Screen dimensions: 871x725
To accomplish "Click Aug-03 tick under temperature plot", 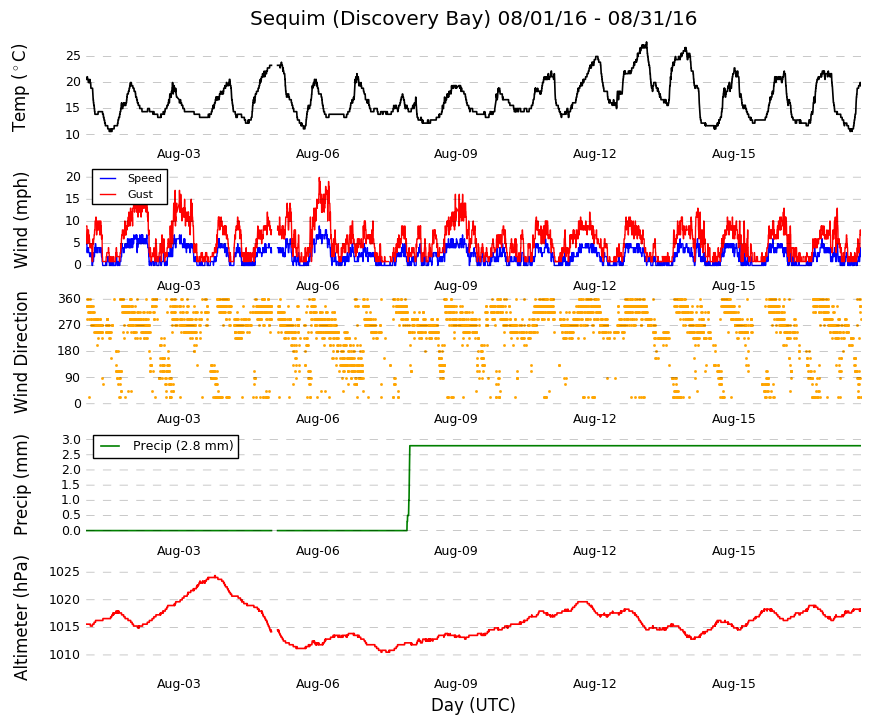I will [x=178, y=154].
